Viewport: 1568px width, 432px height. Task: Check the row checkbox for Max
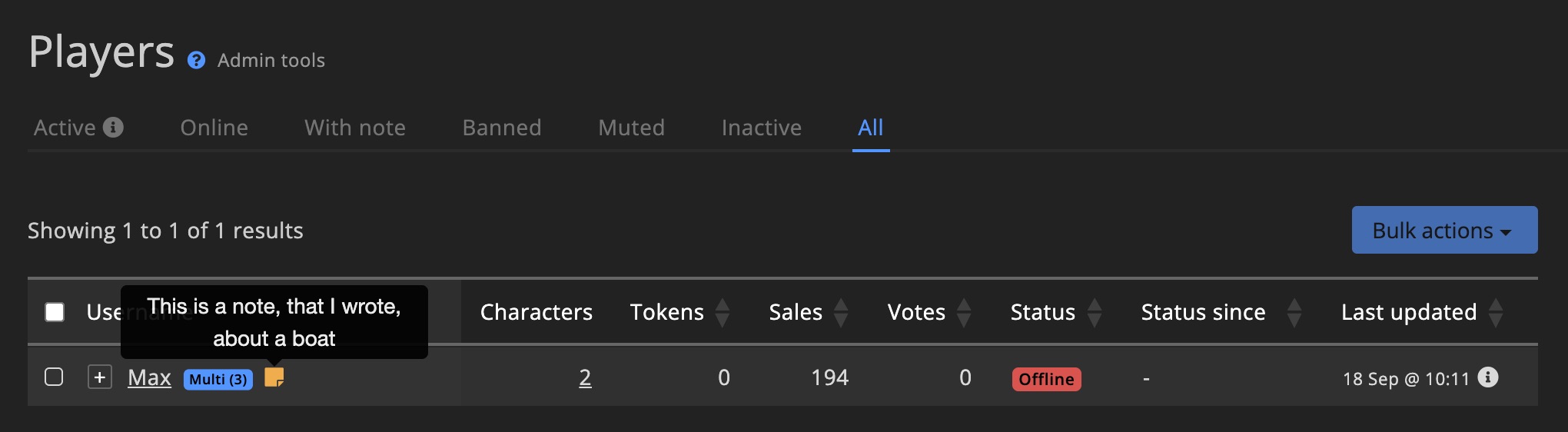coord(54,377)
